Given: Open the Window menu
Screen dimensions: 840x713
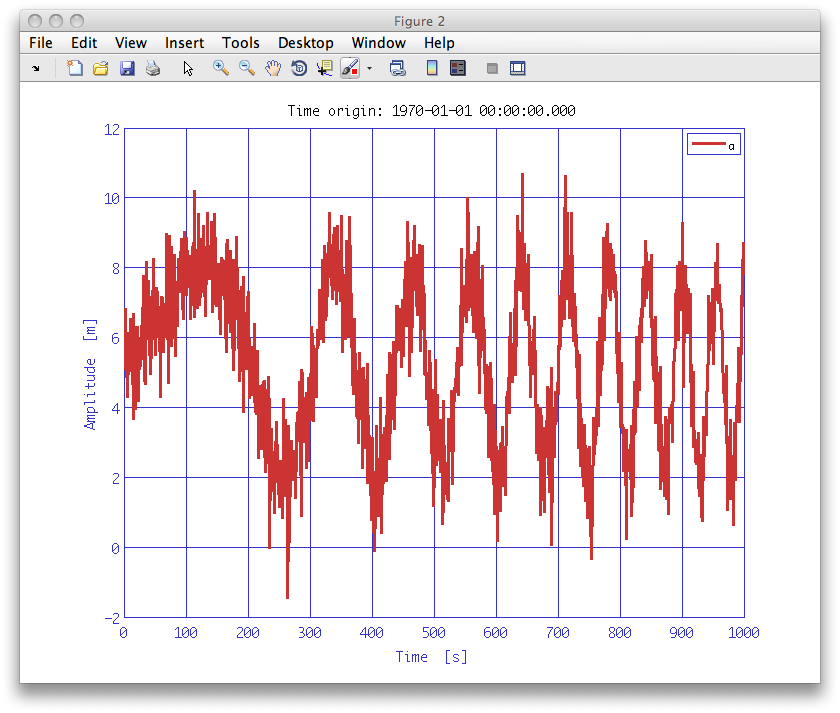Looking at the screenshot, I should click(x=379, y=43).
